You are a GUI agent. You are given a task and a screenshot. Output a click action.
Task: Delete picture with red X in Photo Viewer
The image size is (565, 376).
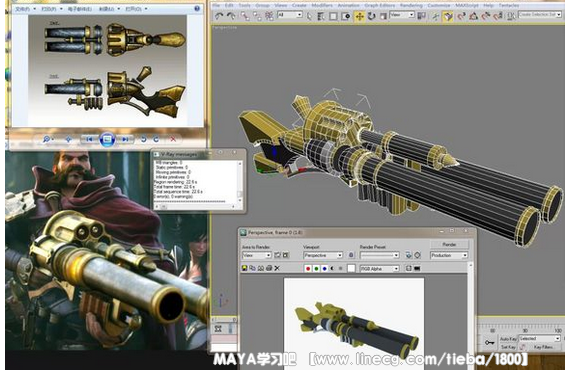coord(173,139)
